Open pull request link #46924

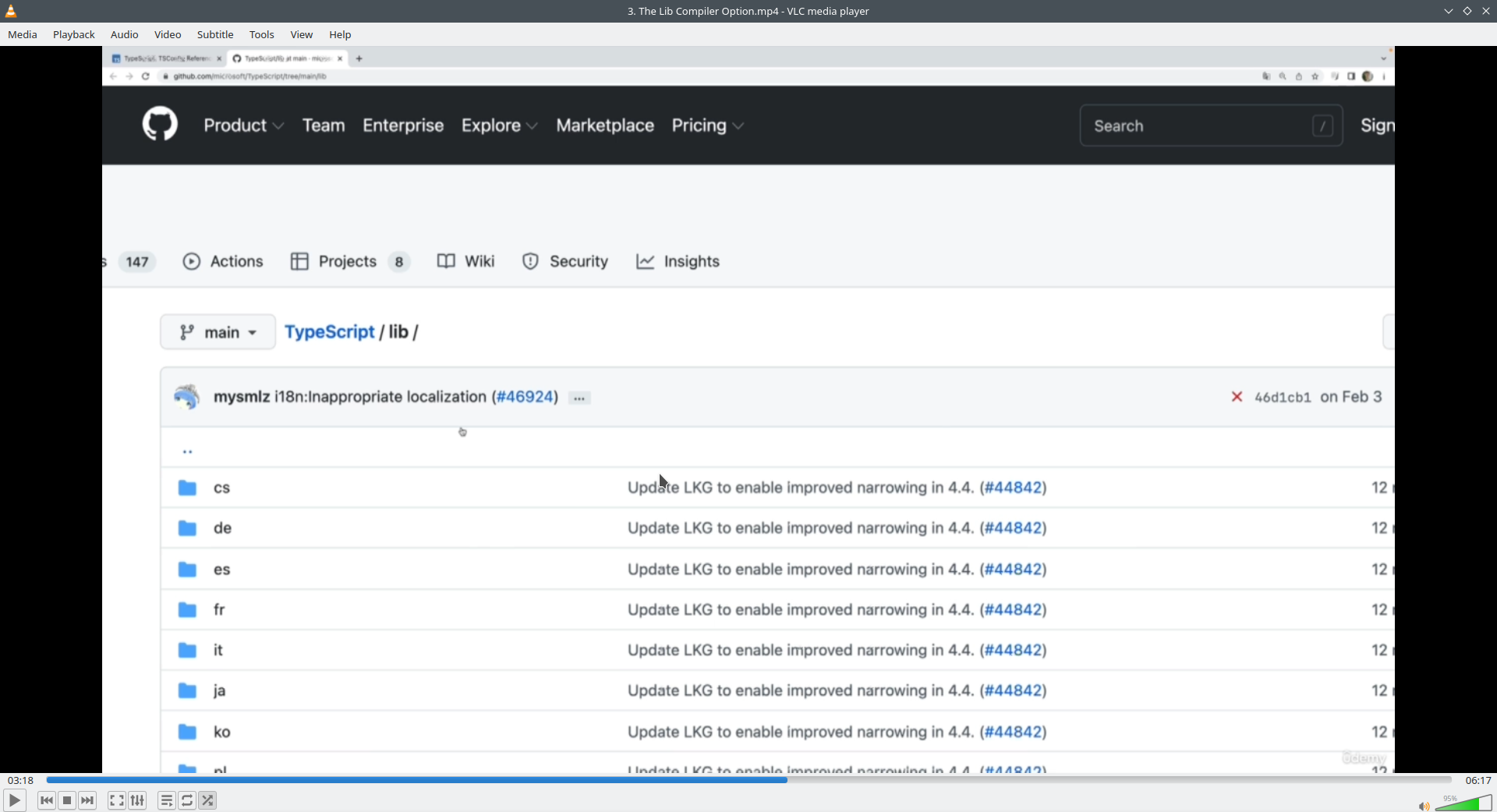pyautogui.click(x=526, y=397)
